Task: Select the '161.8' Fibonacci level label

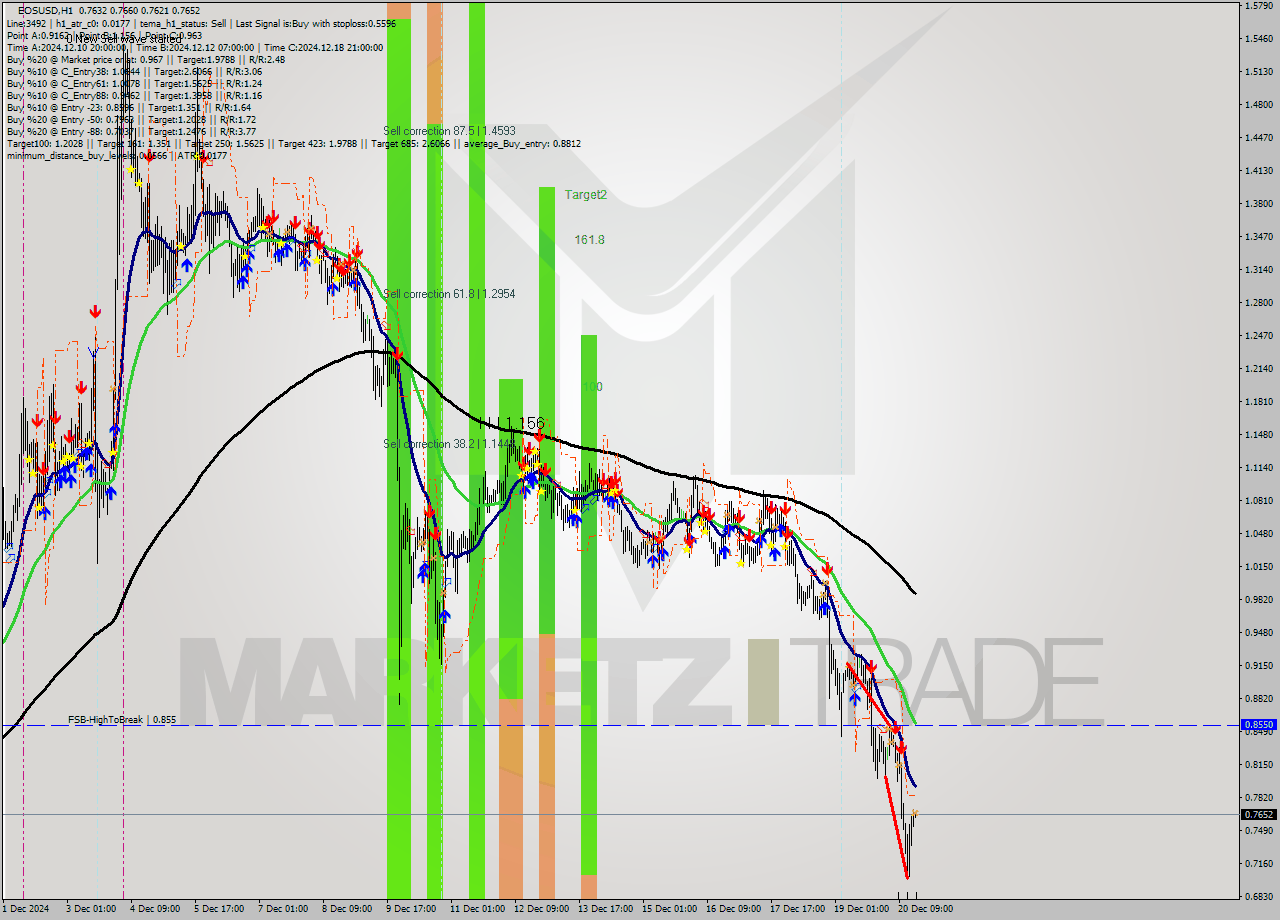Action: [589, 240]
